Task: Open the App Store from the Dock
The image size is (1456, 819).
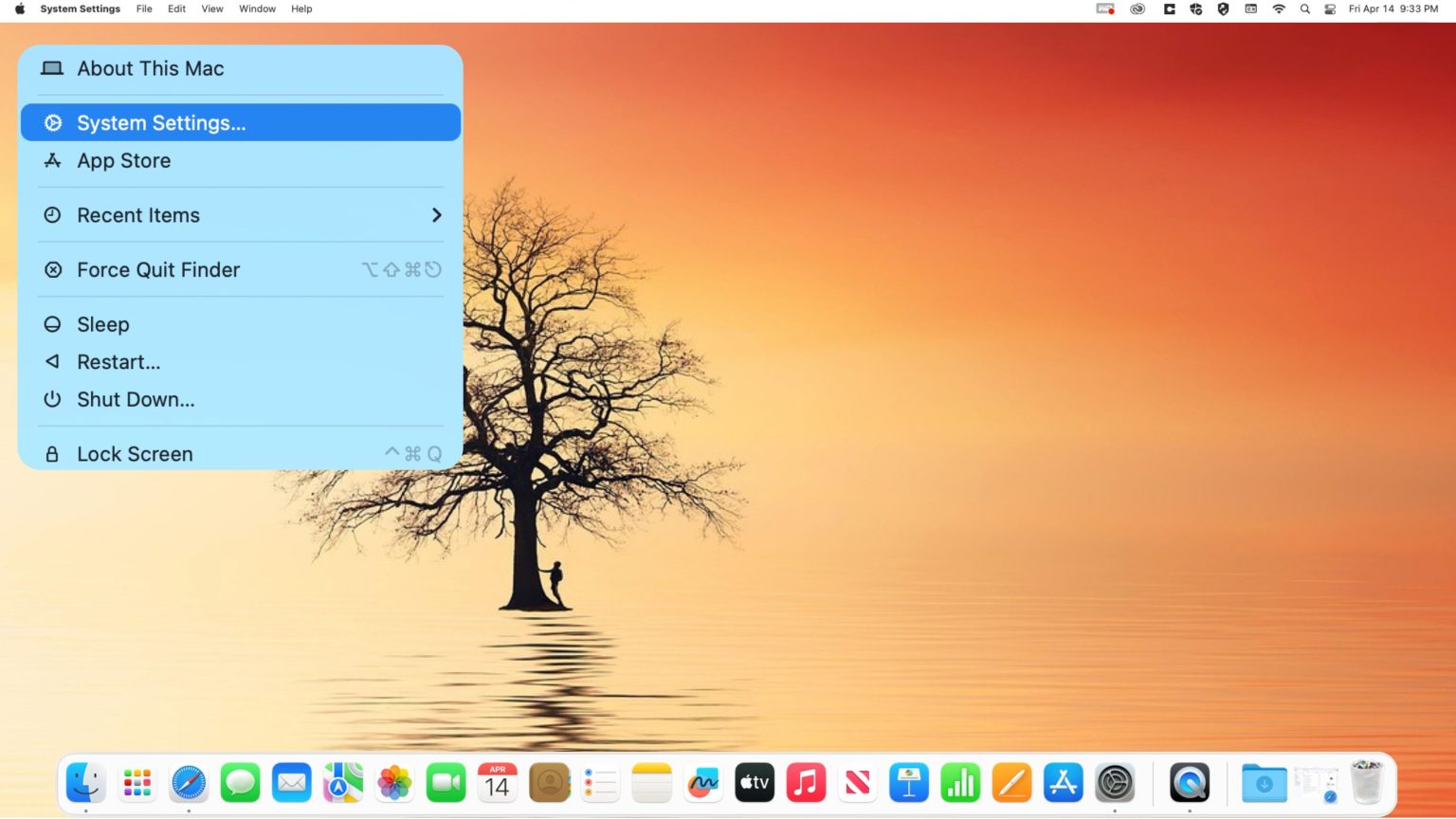Action: [x=1063, y=783]
